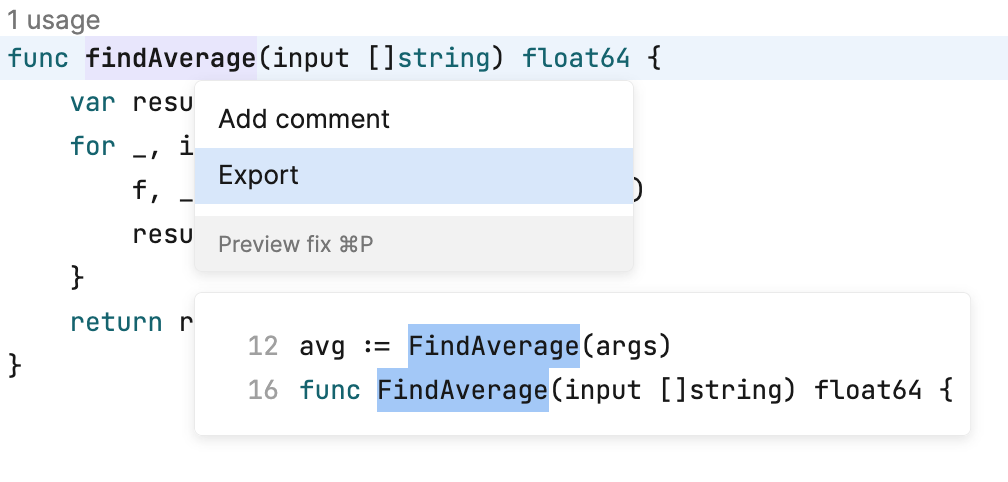Click the input parameter in the editor signature
Viewport: 1008px width, 482px height.
(309, 60)
